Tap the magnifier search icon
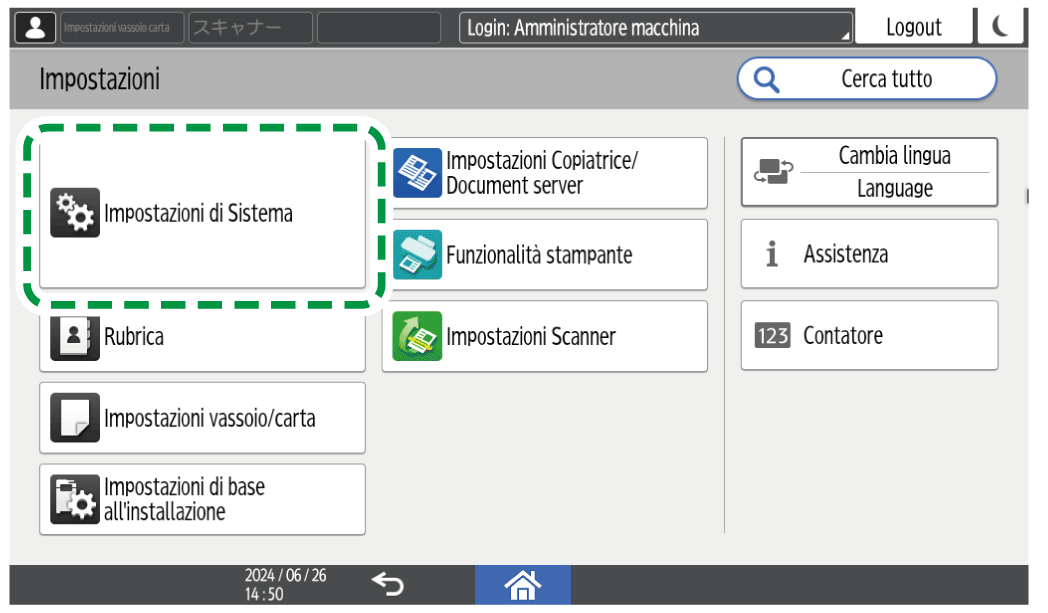The height and width of the screenshot is (613, 1048). click(767, 80)
